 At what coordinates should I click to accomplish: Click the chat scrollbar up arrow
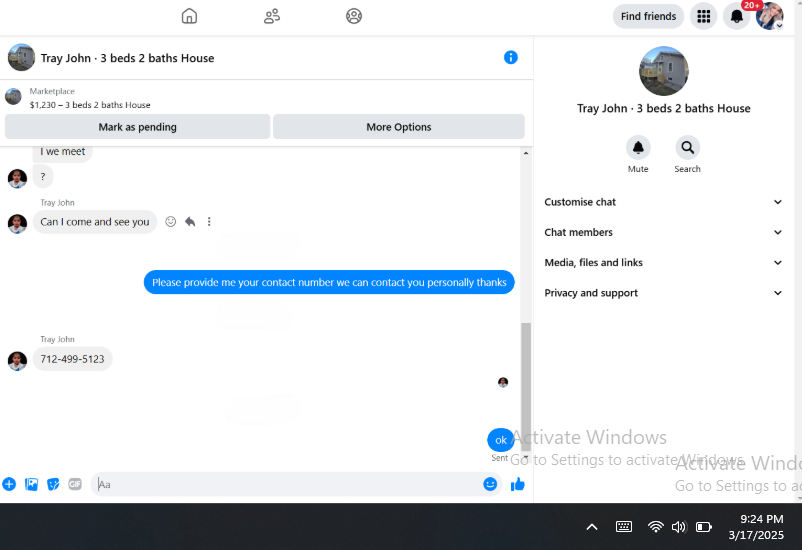(x=526, y=153)
